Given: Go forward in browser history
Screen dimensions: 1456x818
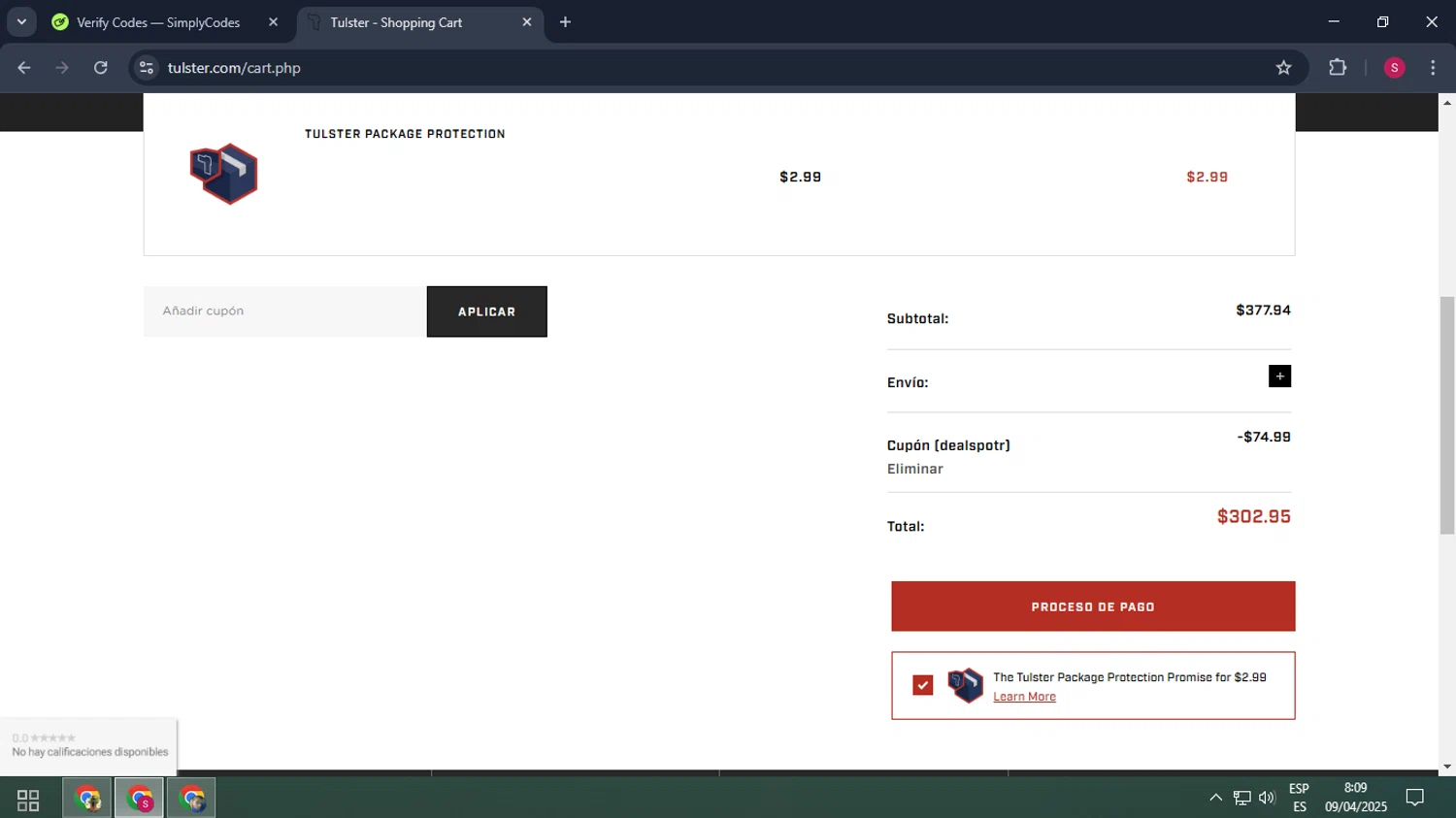Looking at the screenshot, I should (62, 68).
